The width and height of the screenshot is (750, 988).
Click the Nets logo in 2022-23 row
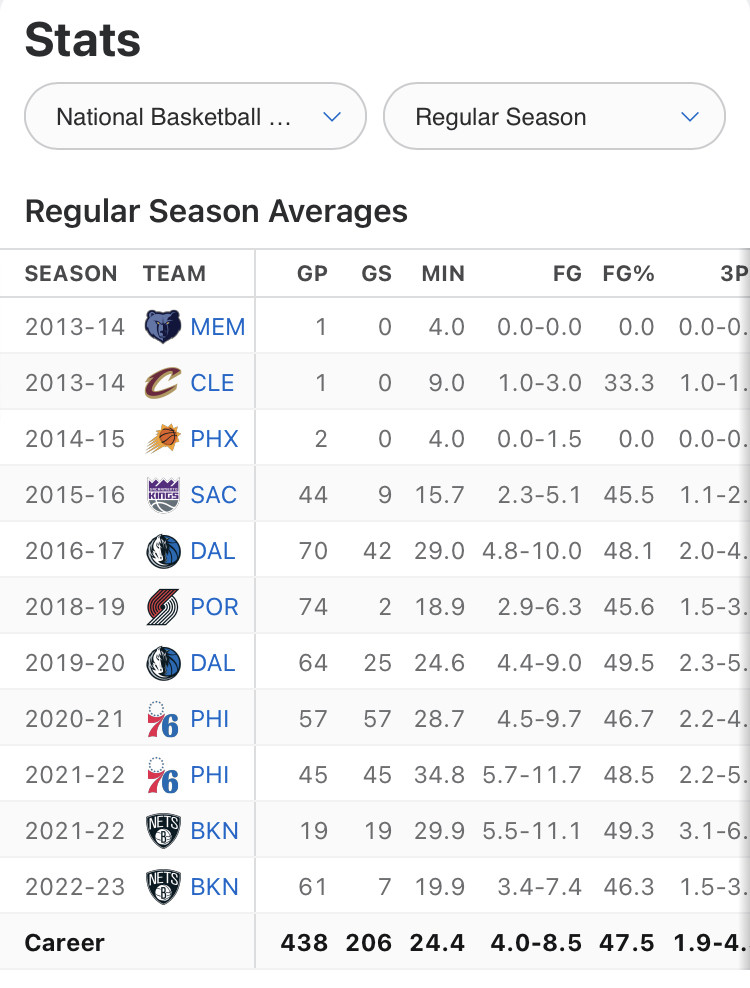point(163,887)
